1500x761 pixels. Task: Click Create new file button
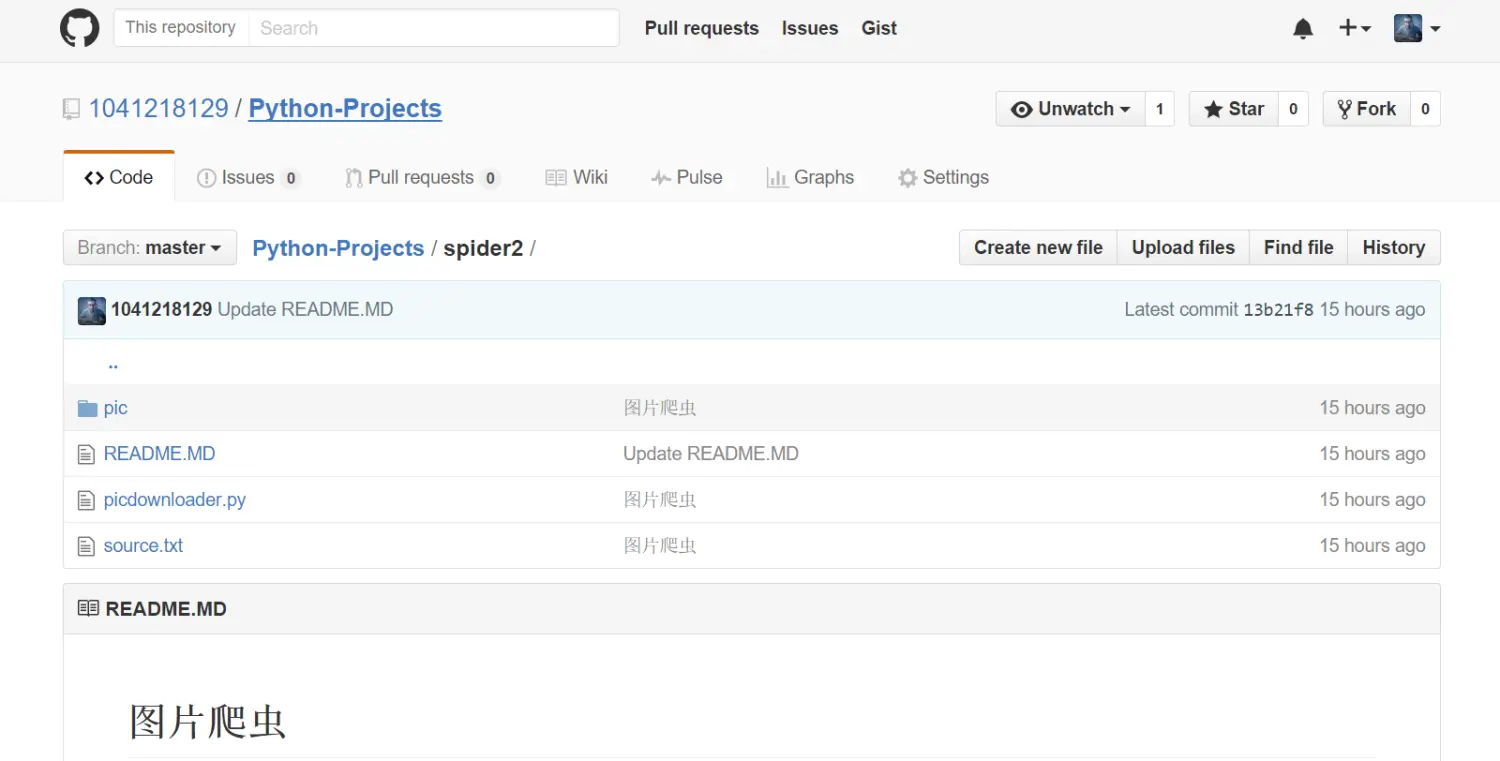(x=1038, y=247)
